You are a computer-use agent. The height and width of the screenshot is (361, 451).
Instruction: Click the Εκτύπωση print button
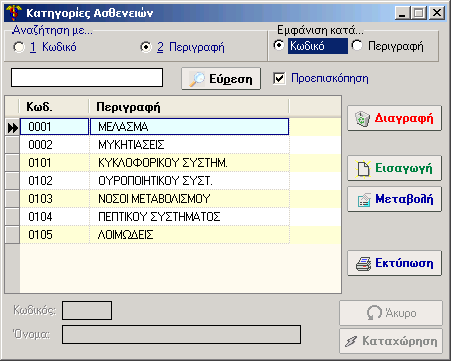tap(395, 263)
